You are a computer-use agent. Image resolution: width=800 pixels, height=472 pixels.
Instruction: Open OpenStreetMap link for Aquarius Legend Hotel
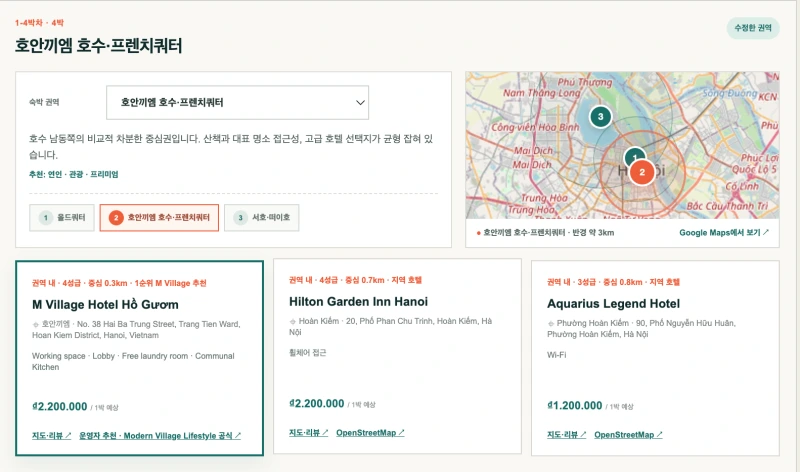(628, 435)
